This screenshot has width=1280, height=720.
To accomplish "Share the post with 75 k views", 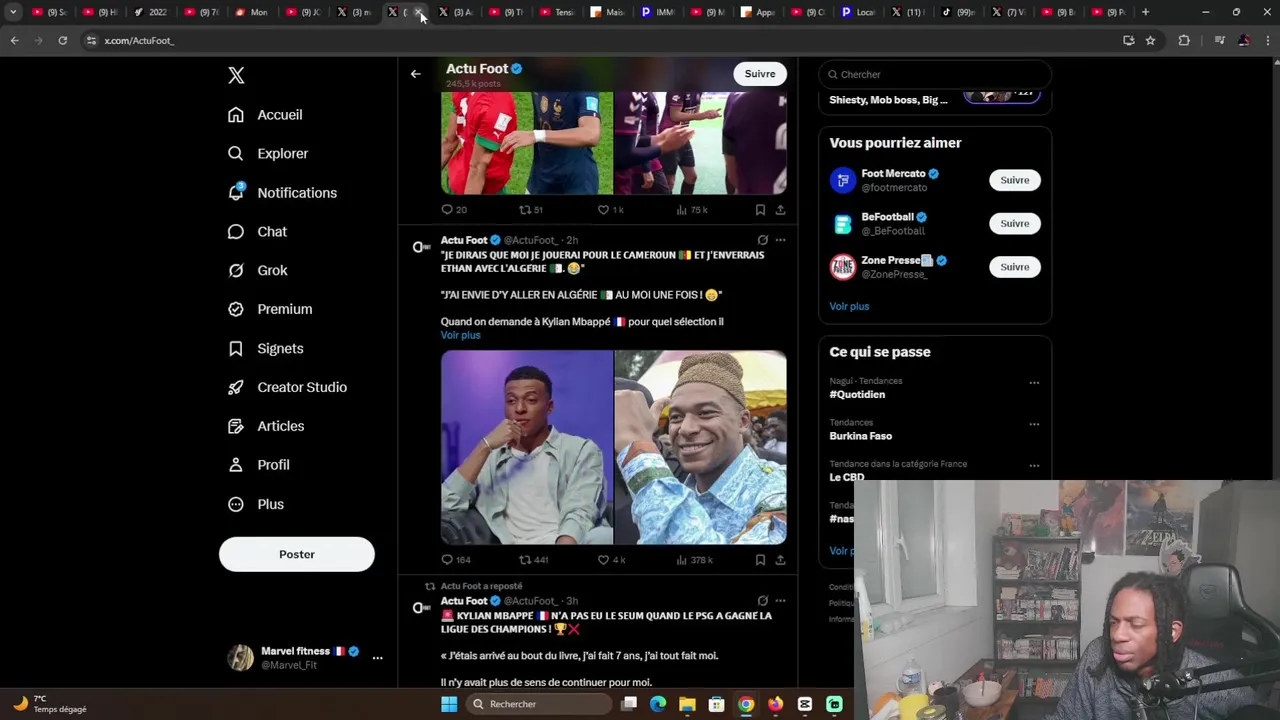I will (780, 210).
